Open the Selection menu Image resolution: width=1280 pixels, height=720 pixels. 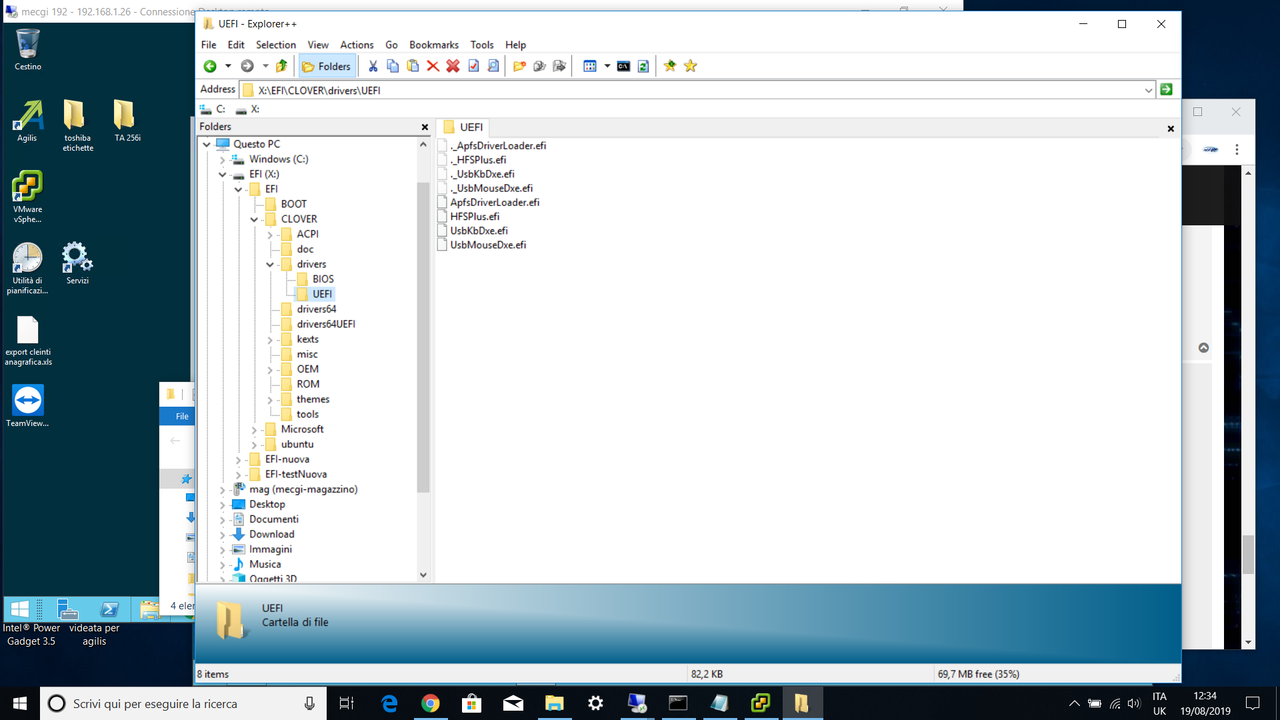[276, 45]
